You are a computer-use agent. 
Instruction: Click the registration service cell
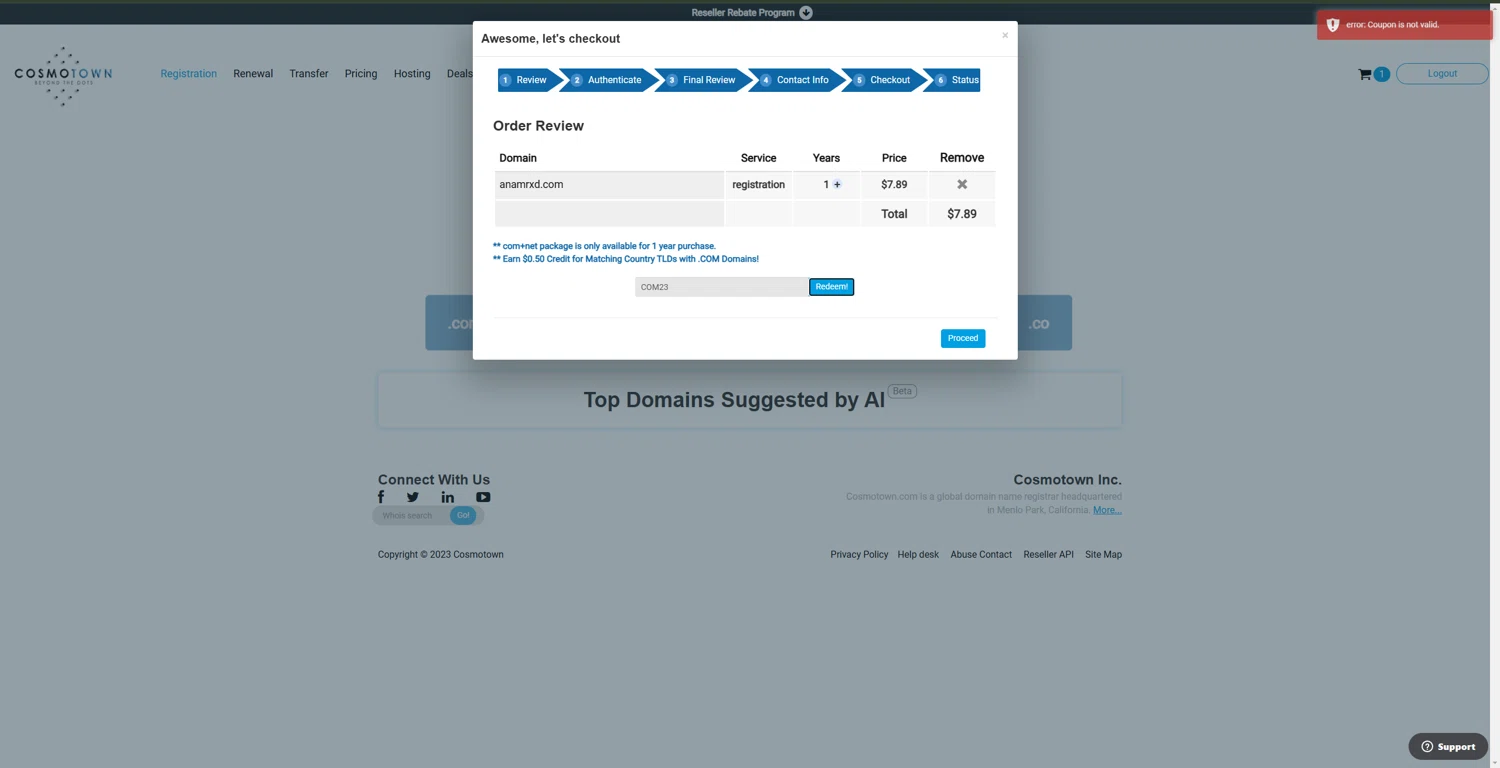click(x=758, y=185)
